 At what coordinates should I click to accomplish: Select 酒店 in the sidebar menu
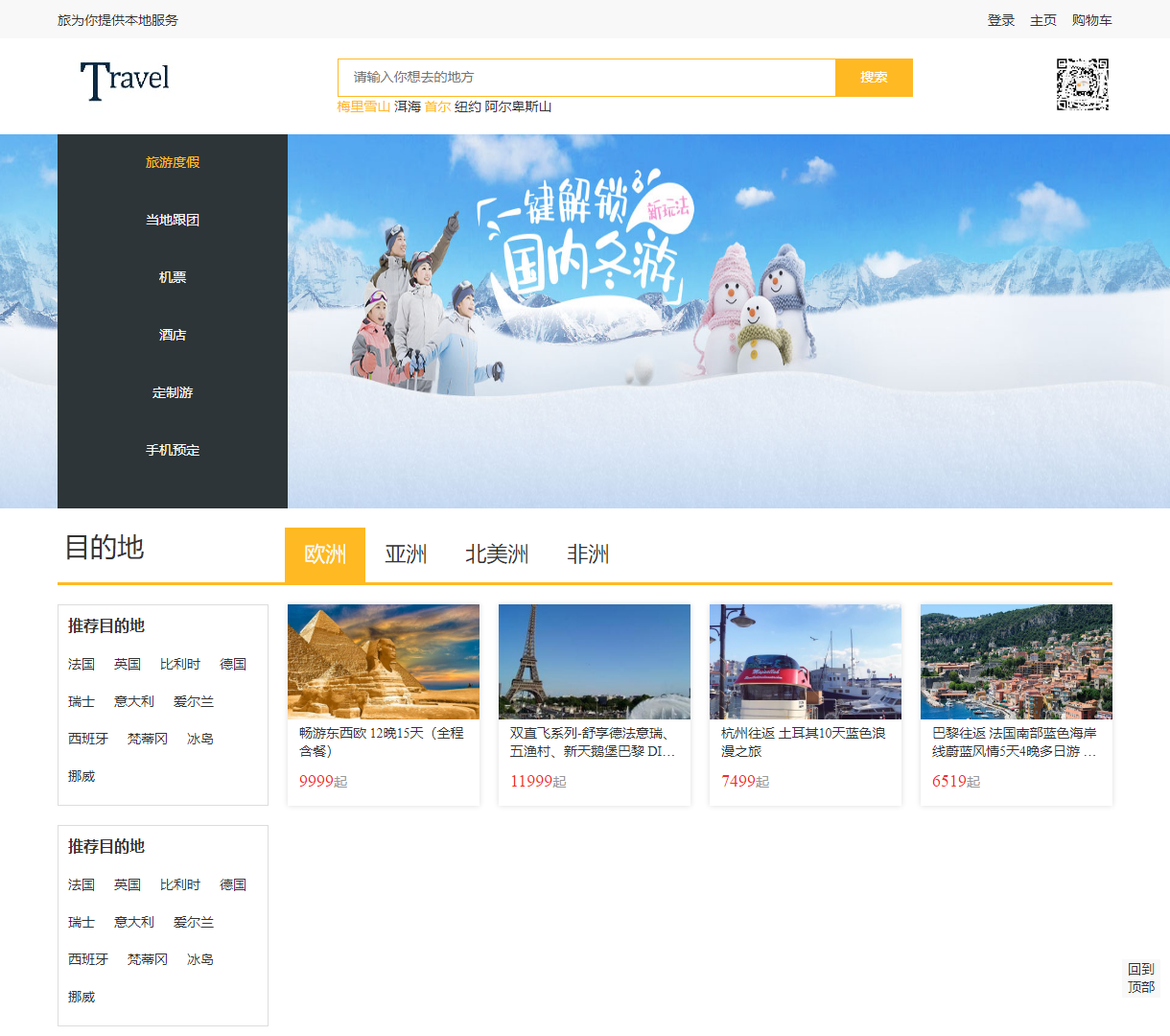point(173,335)
